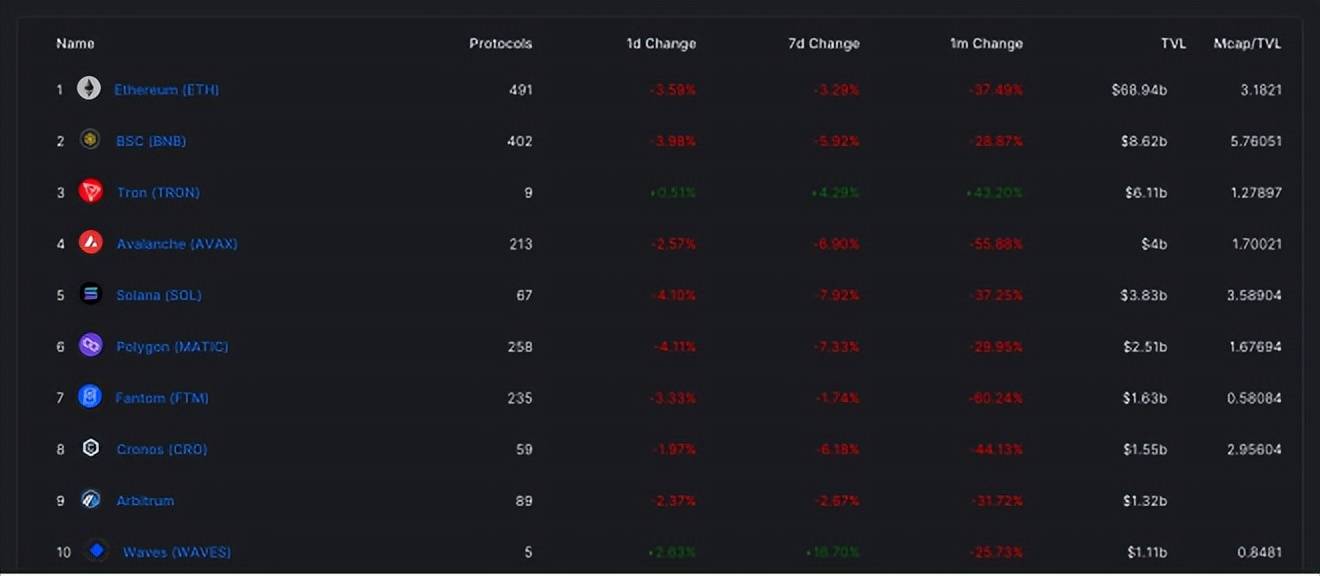Sort by 1m Change column header
Screen dimensions: 1320x576
[x=986, y=44]
